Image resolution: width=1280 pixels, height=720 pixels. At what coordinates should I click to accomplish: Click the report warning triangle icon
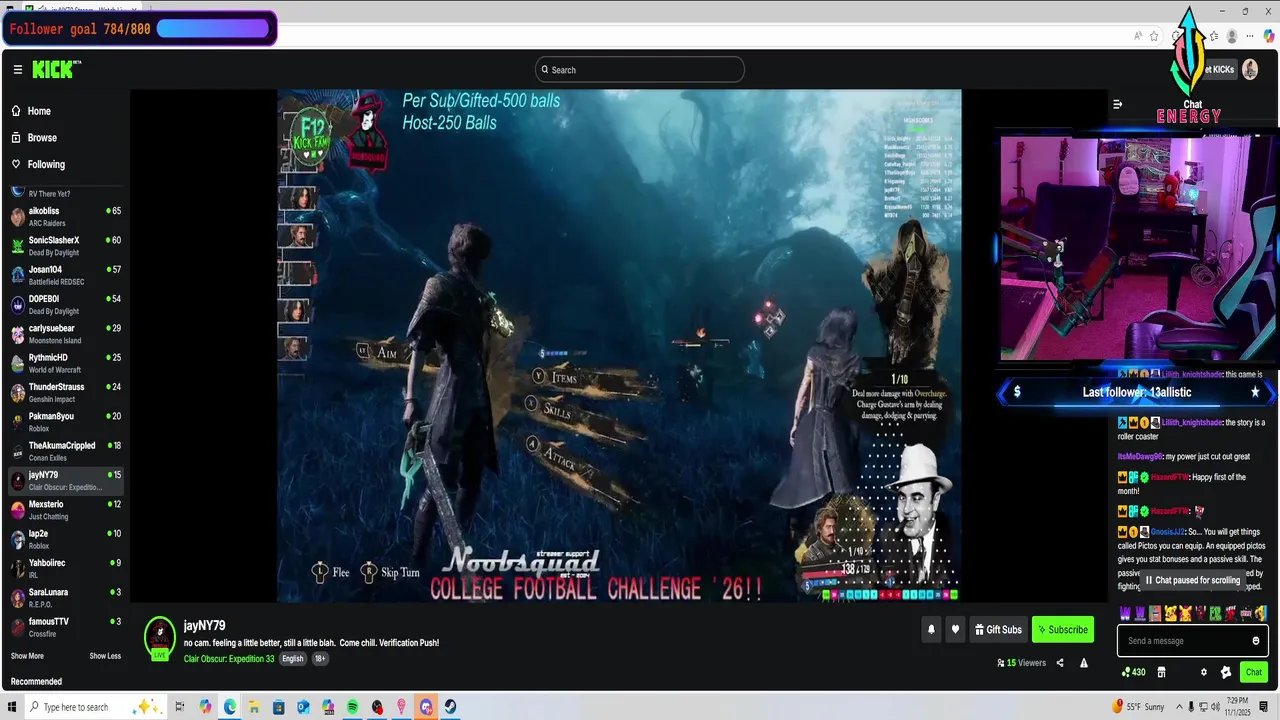click(1083, 663)
